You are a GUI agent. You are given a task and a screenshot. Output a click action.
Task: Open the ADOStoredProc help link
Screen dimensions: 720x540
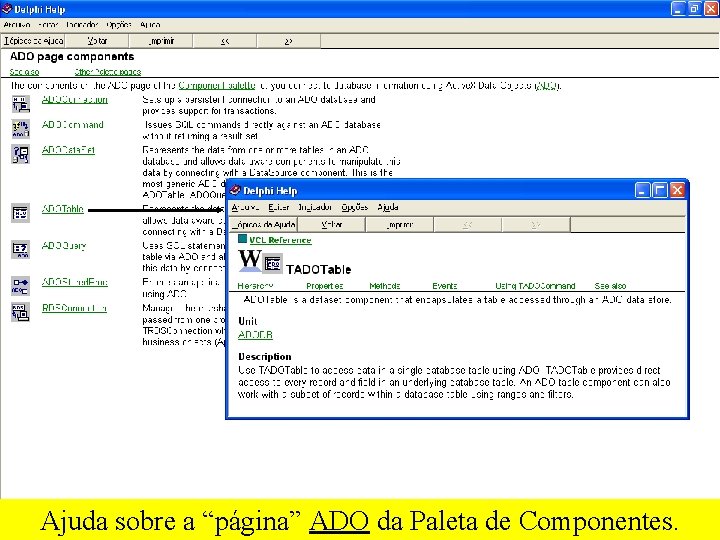pyautogui.click(x=74, y=282)
